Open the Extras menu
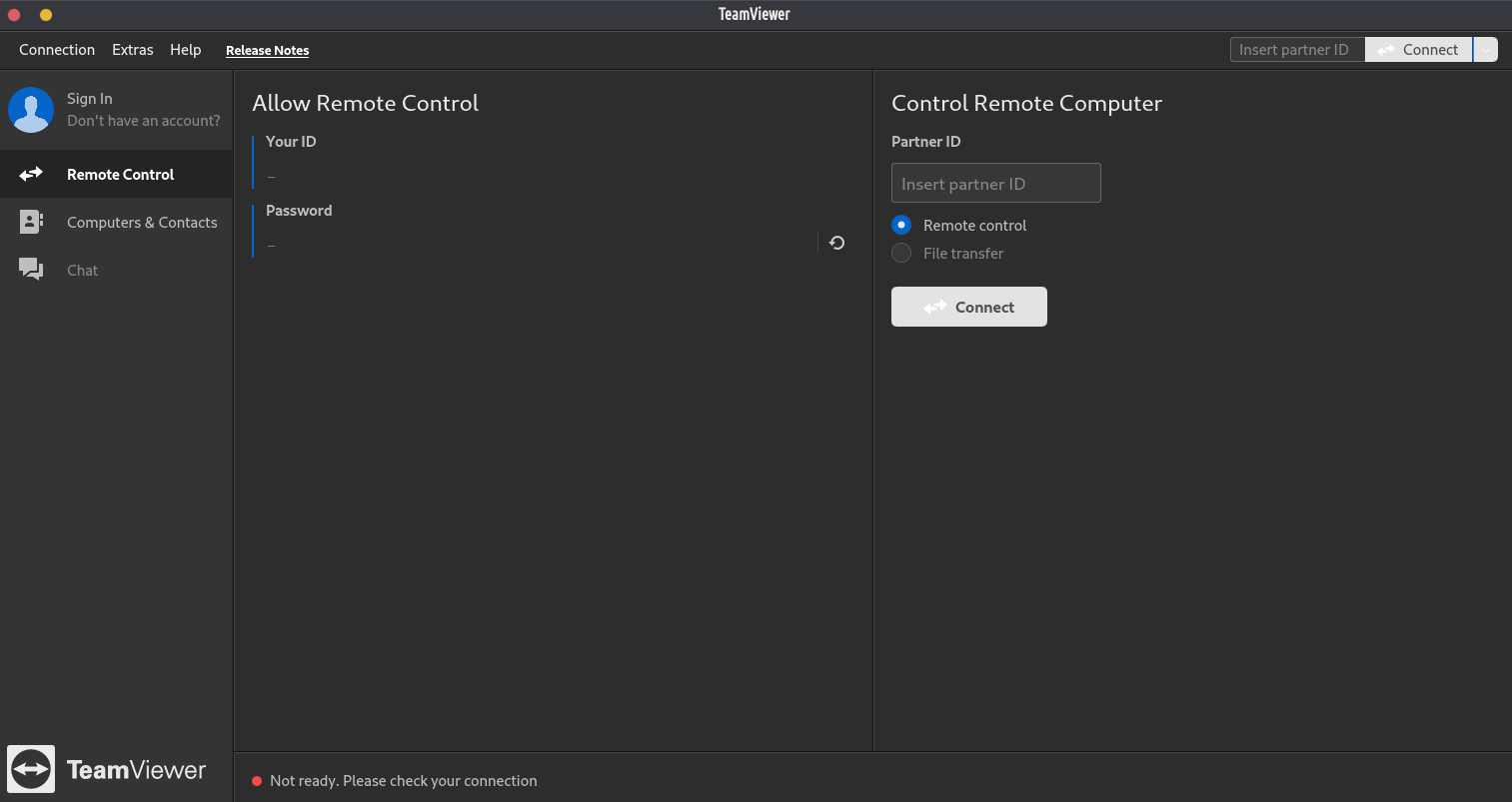Screen dimensions: 1512x802 [133, 50]
